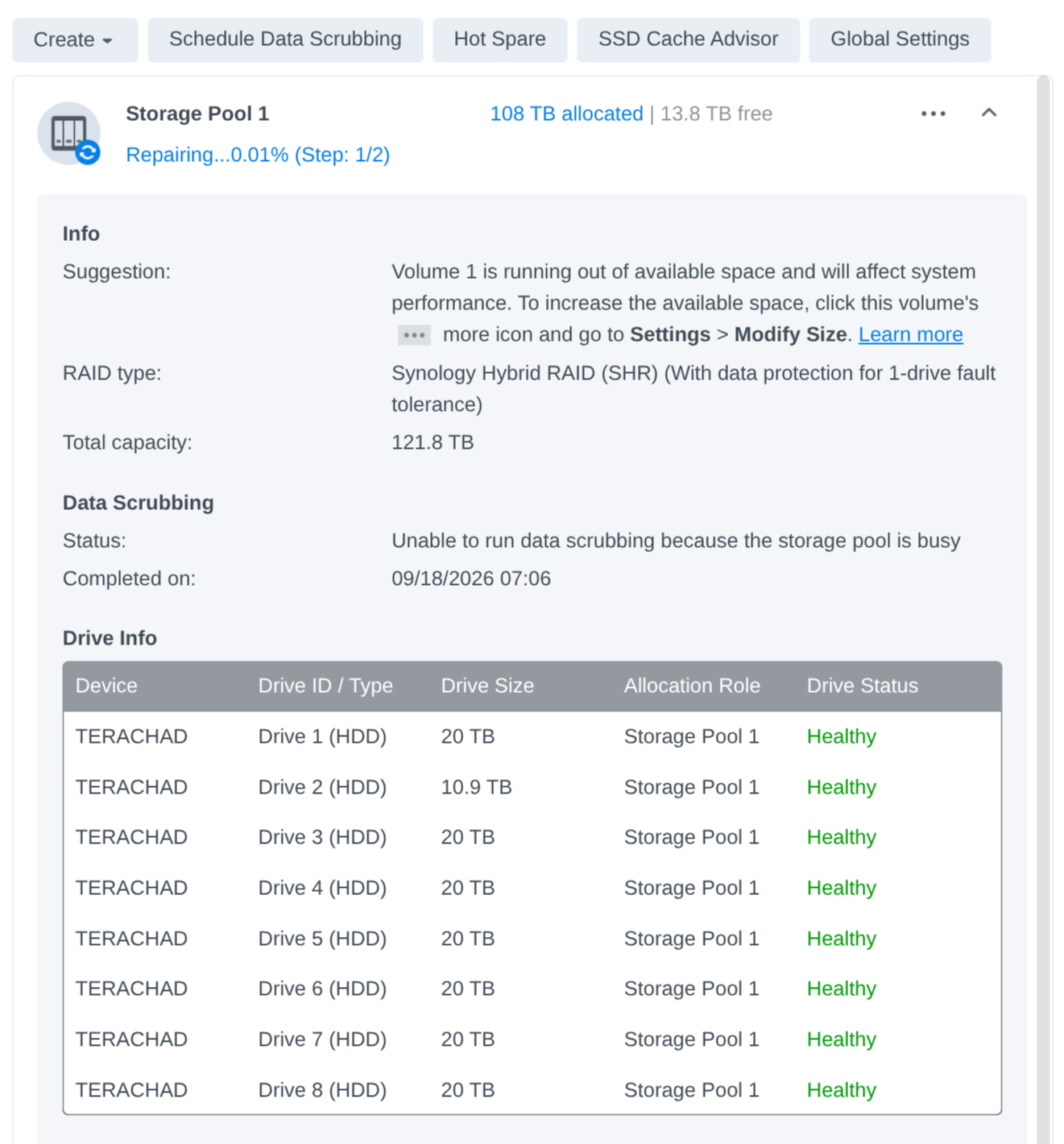Image resolution: width=1064 pixels, height=1144 pixels.
Task: Select the Drive 4 (HDD) row
Action: coord(532,888)
